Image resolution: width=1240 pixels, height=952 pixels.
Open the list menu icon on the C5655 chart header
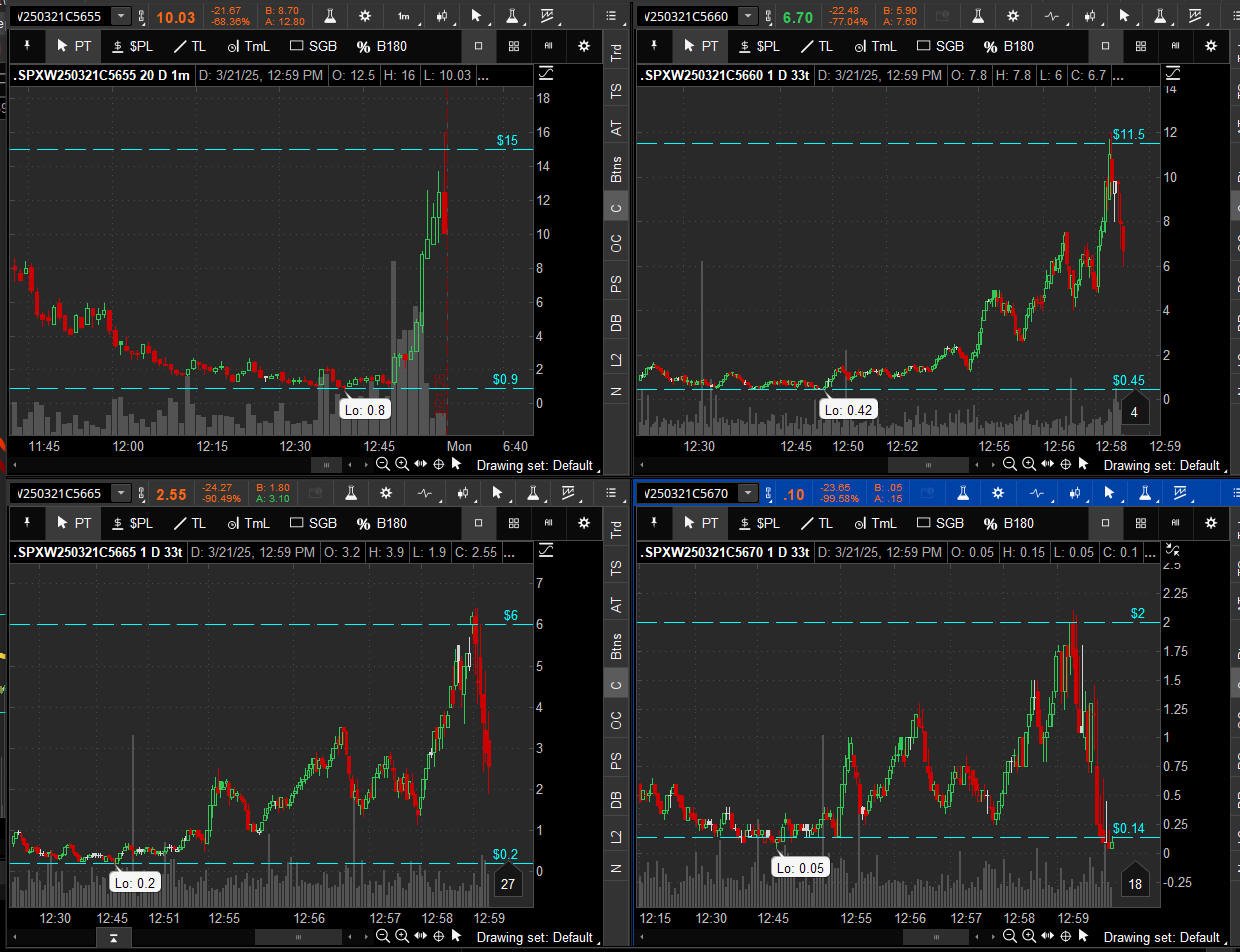(612, 16)
